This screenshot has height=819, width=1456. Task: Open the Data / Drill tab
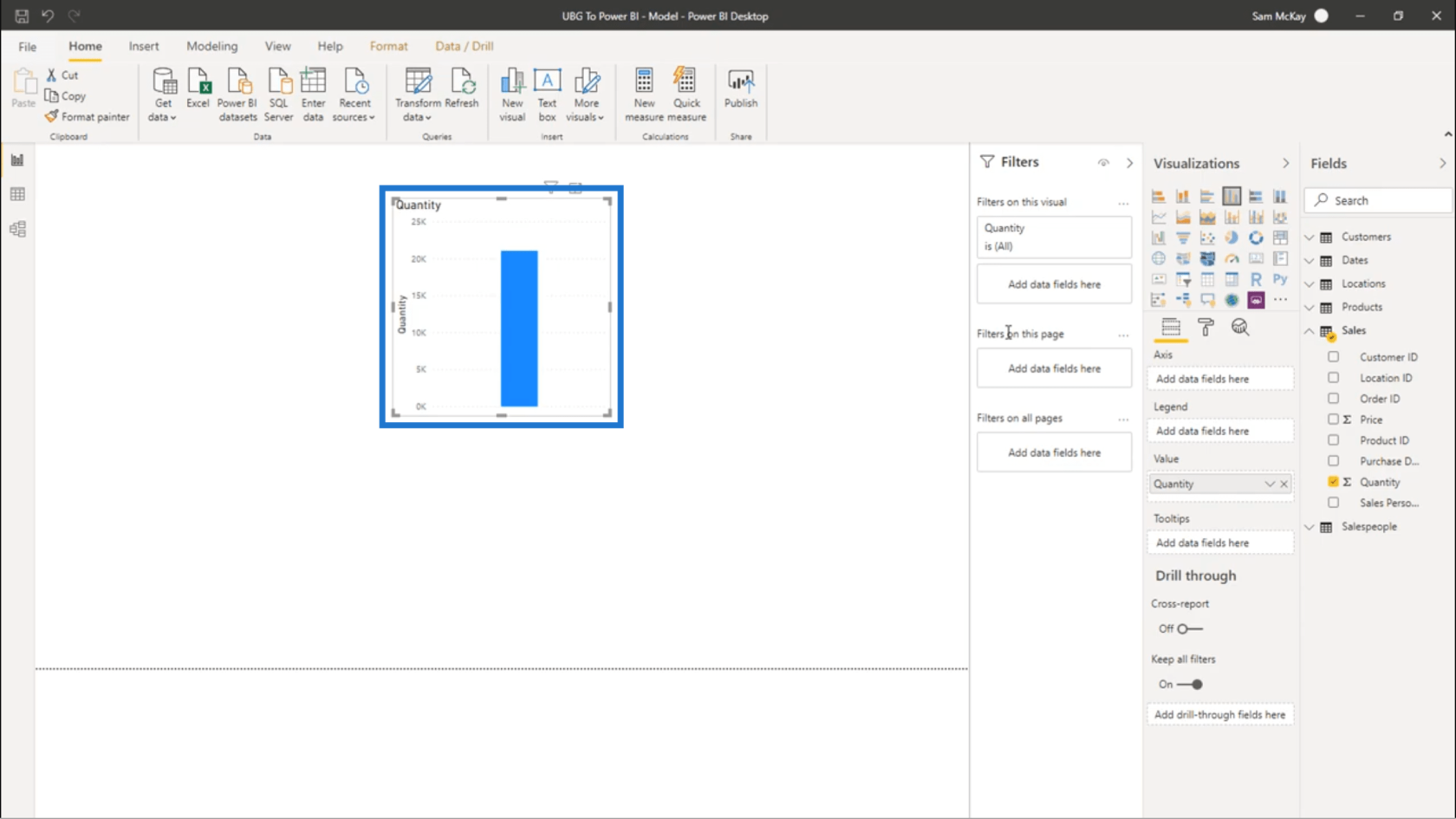(465, 46)
